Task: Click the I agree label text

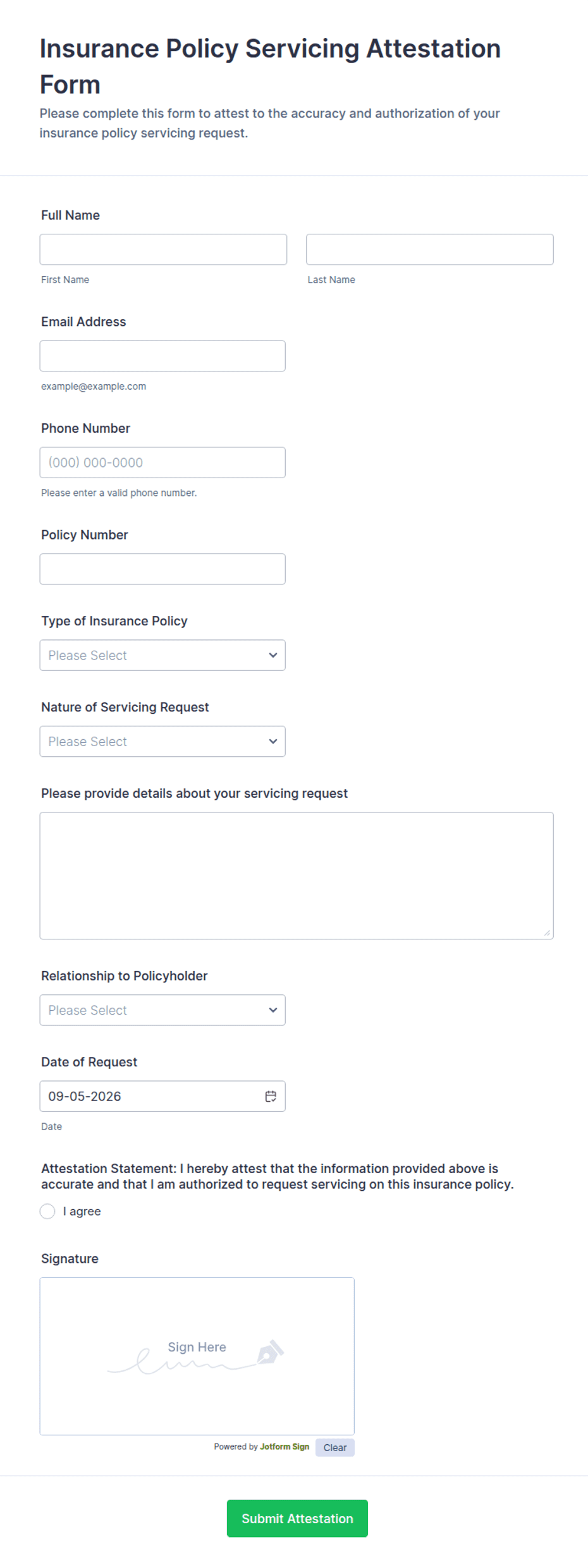Action: click(x=82, y=1211)
